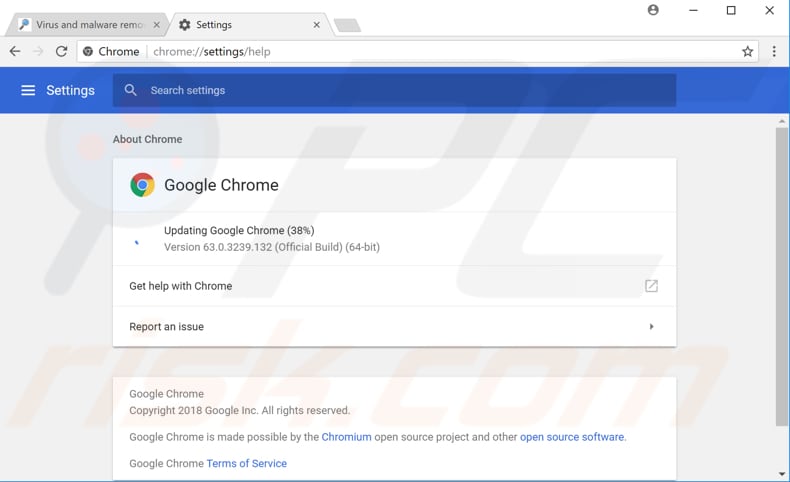
Task: Click the scrollbar down arrow
Action: pyautogui.click(x=781, y=473)
